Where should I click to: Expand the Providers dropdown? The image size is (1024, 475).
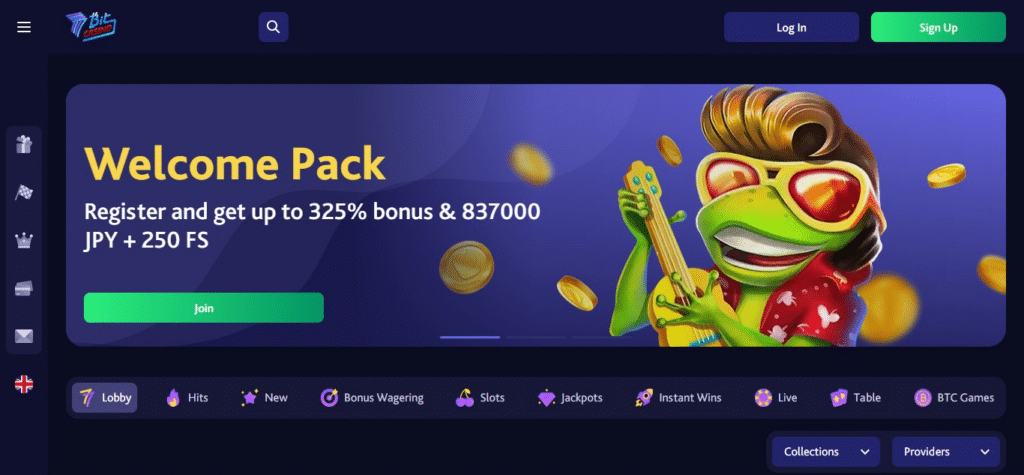(946, 451)
